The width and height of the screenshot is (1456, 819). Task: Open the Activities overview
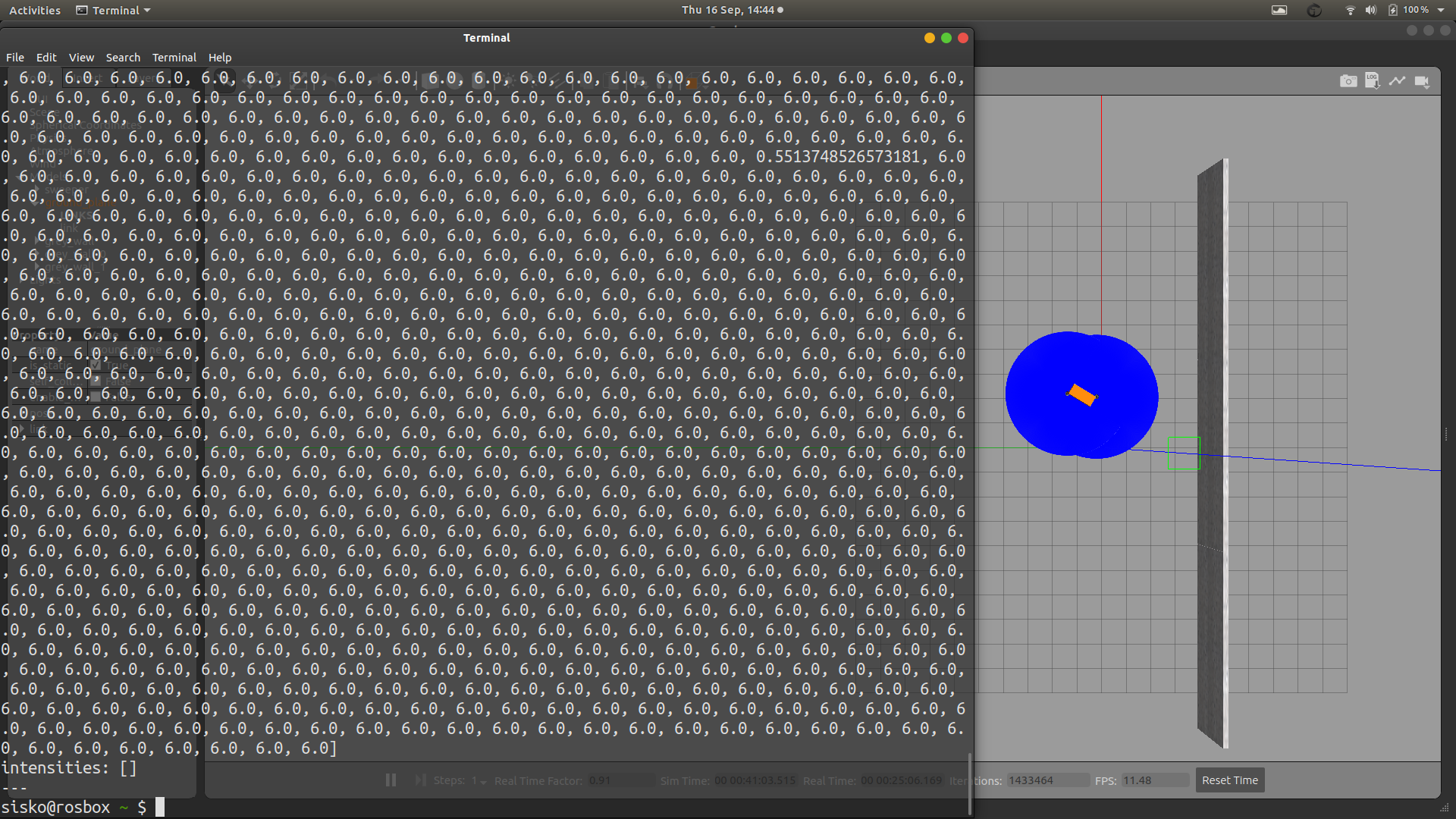pos(35,10)
